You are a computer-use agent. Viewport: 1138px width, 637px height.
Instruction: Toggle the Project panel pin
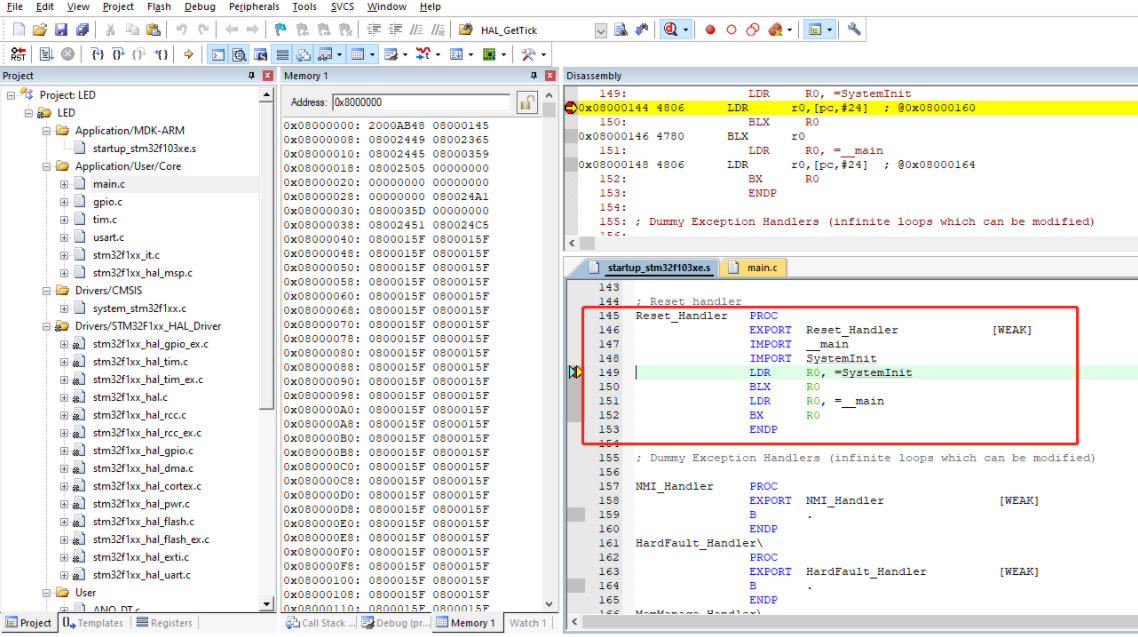tap(252, 75)
